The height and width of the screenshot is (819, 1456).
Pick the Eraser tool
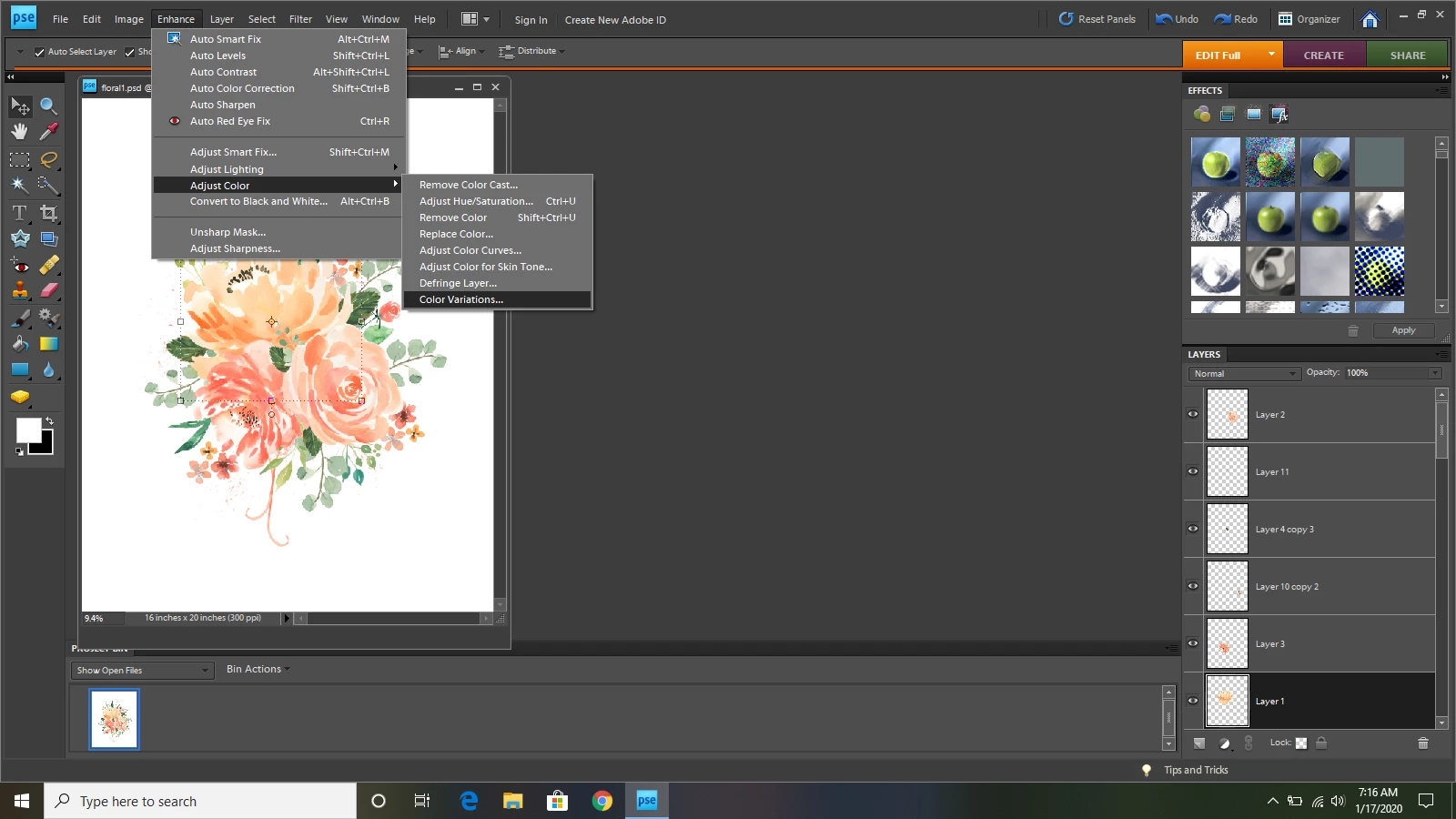tap(49, 290)
